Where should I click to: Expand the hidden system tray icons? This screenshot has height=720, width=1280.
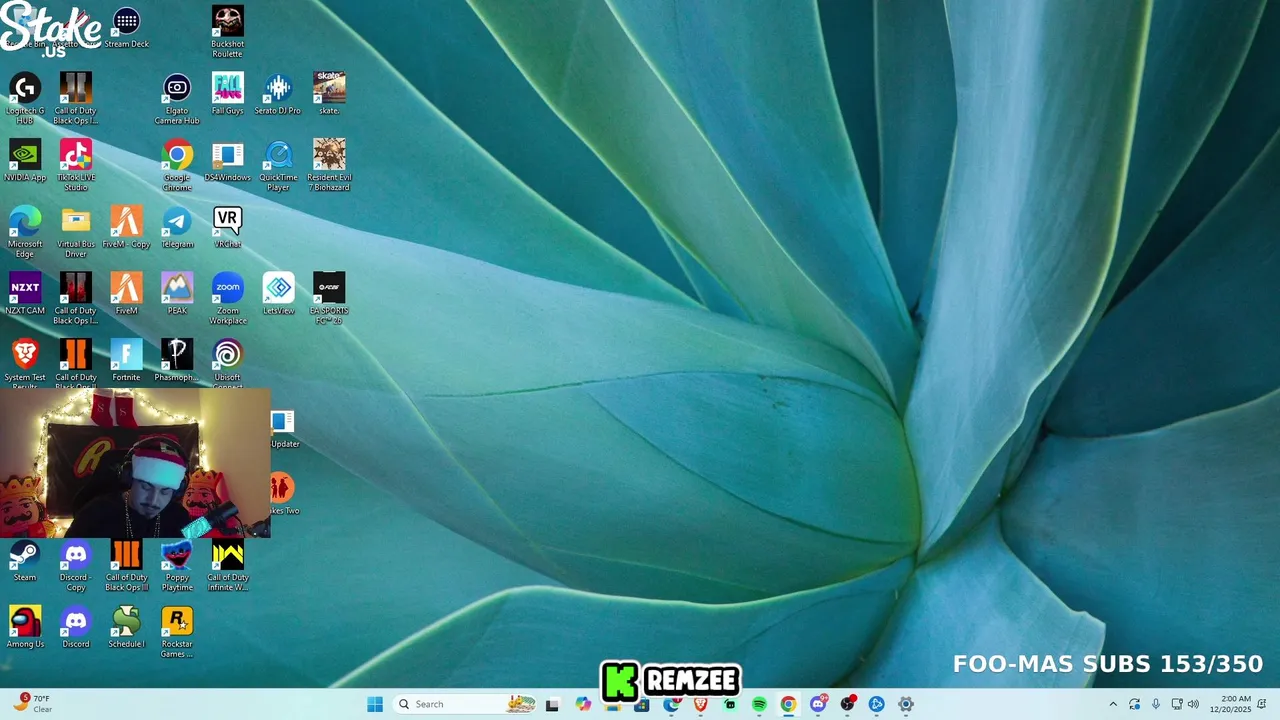(1113, 704)
